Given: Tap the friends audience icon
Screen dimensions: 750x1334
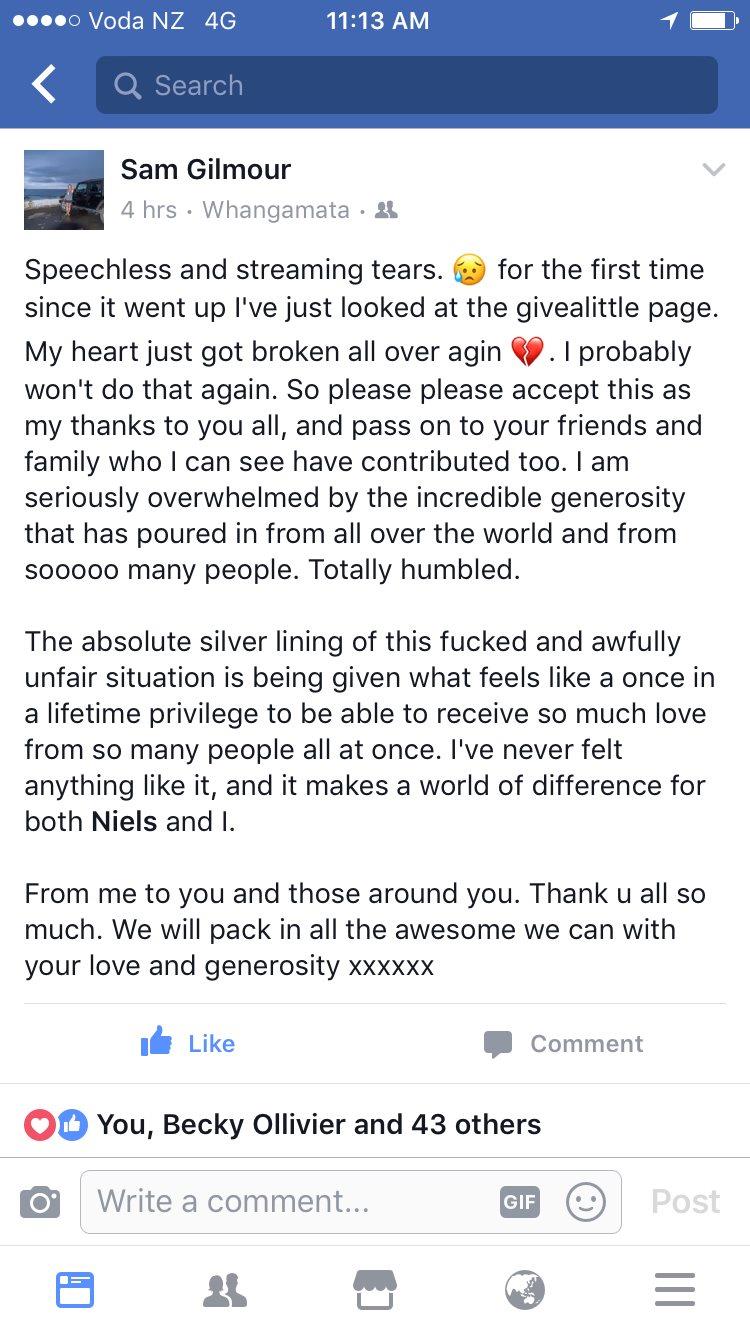Looking at the screenshot, I should pyautogui.click(x=385, y=210).
